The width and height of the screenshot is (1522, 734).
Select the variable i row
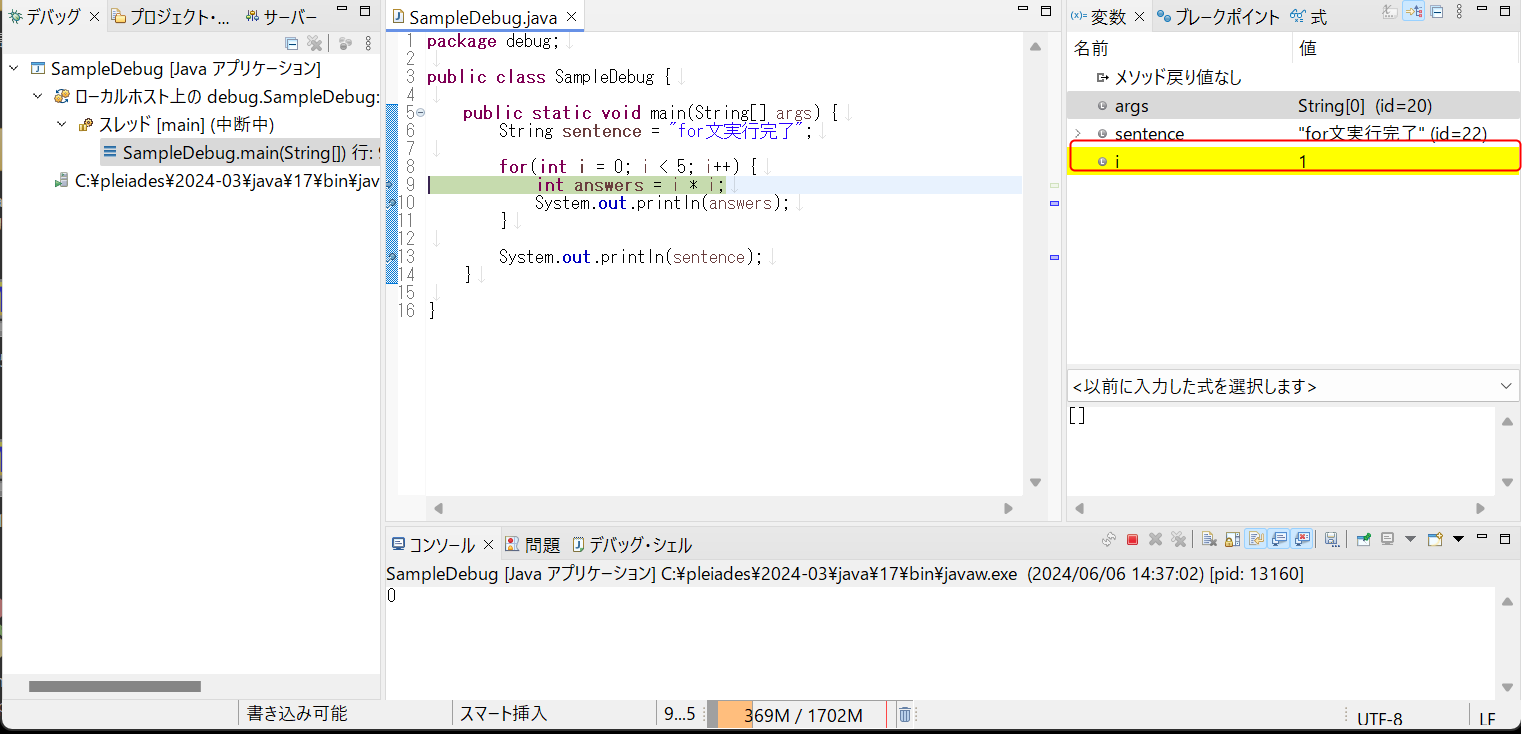click(1293, 161)
